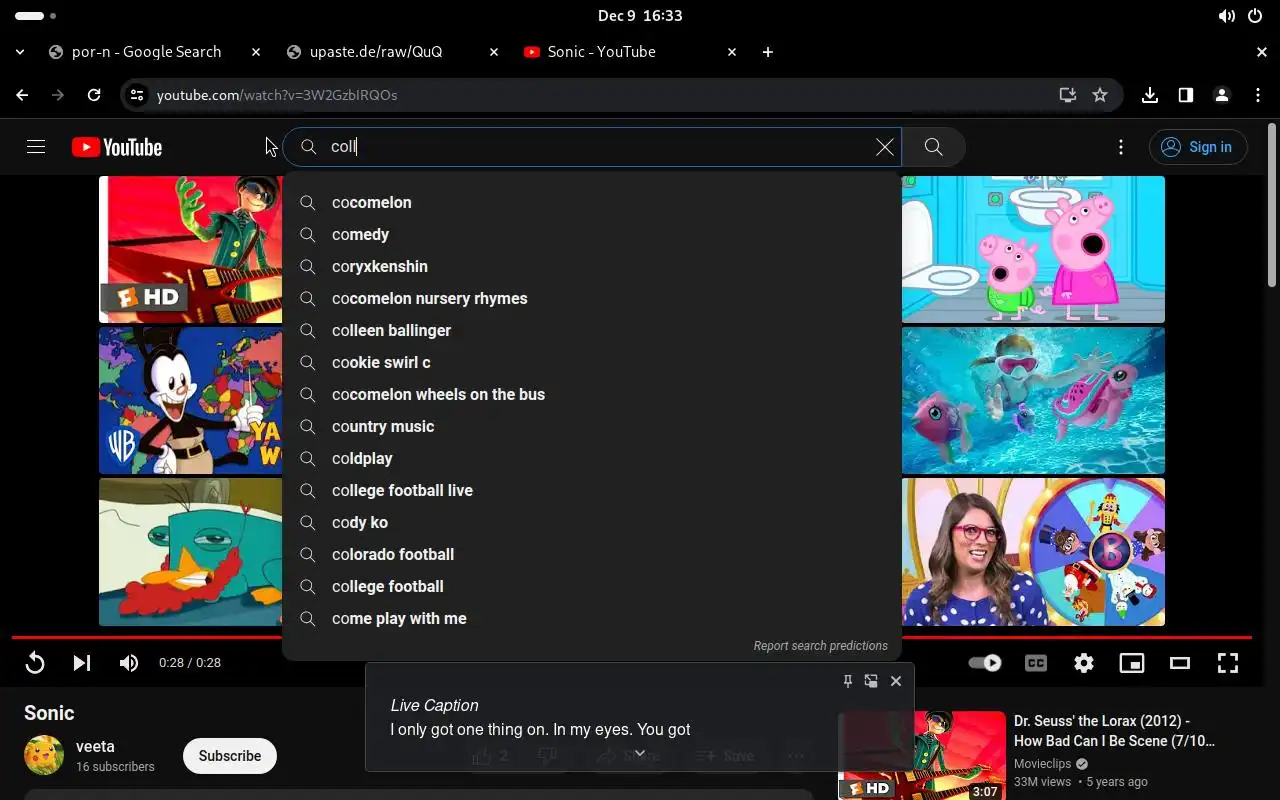This screenshot has height=800, width=1280.
Task: Switch to theater mode
Action: tap(1180, 663)
